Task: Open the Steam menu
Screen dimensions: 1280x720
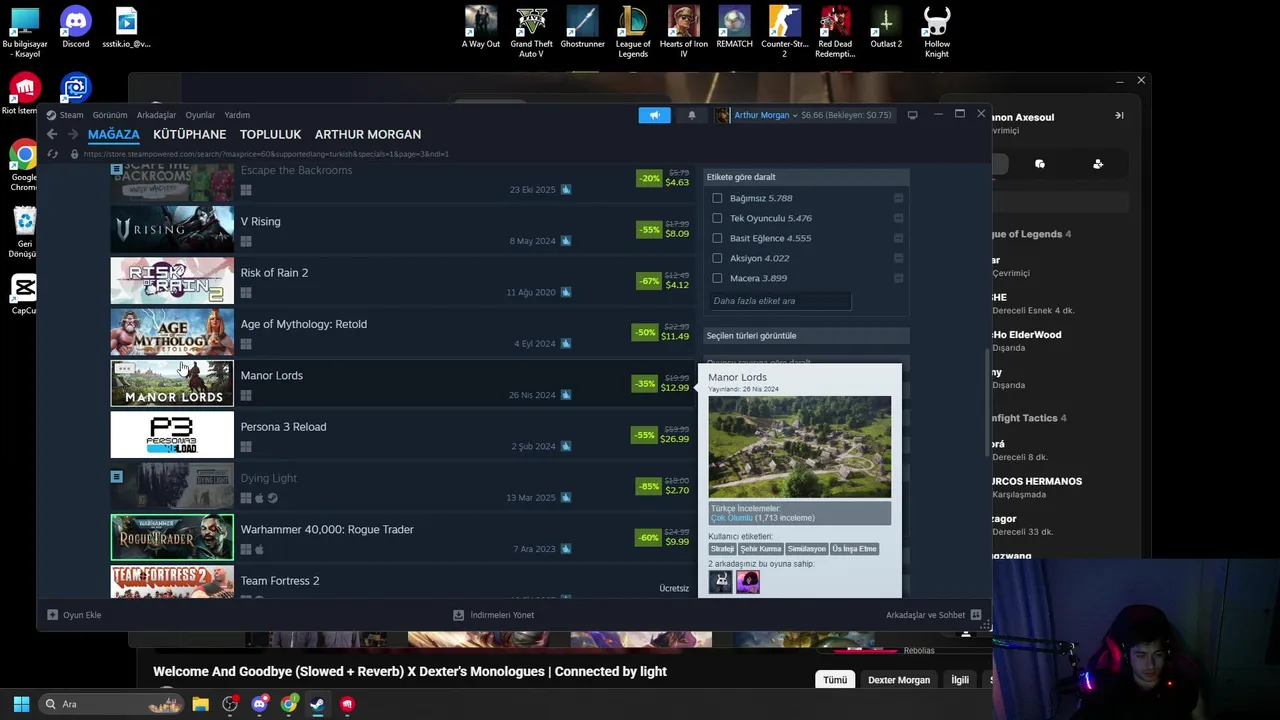Action: pyautogui.click(x=71, y=115)
